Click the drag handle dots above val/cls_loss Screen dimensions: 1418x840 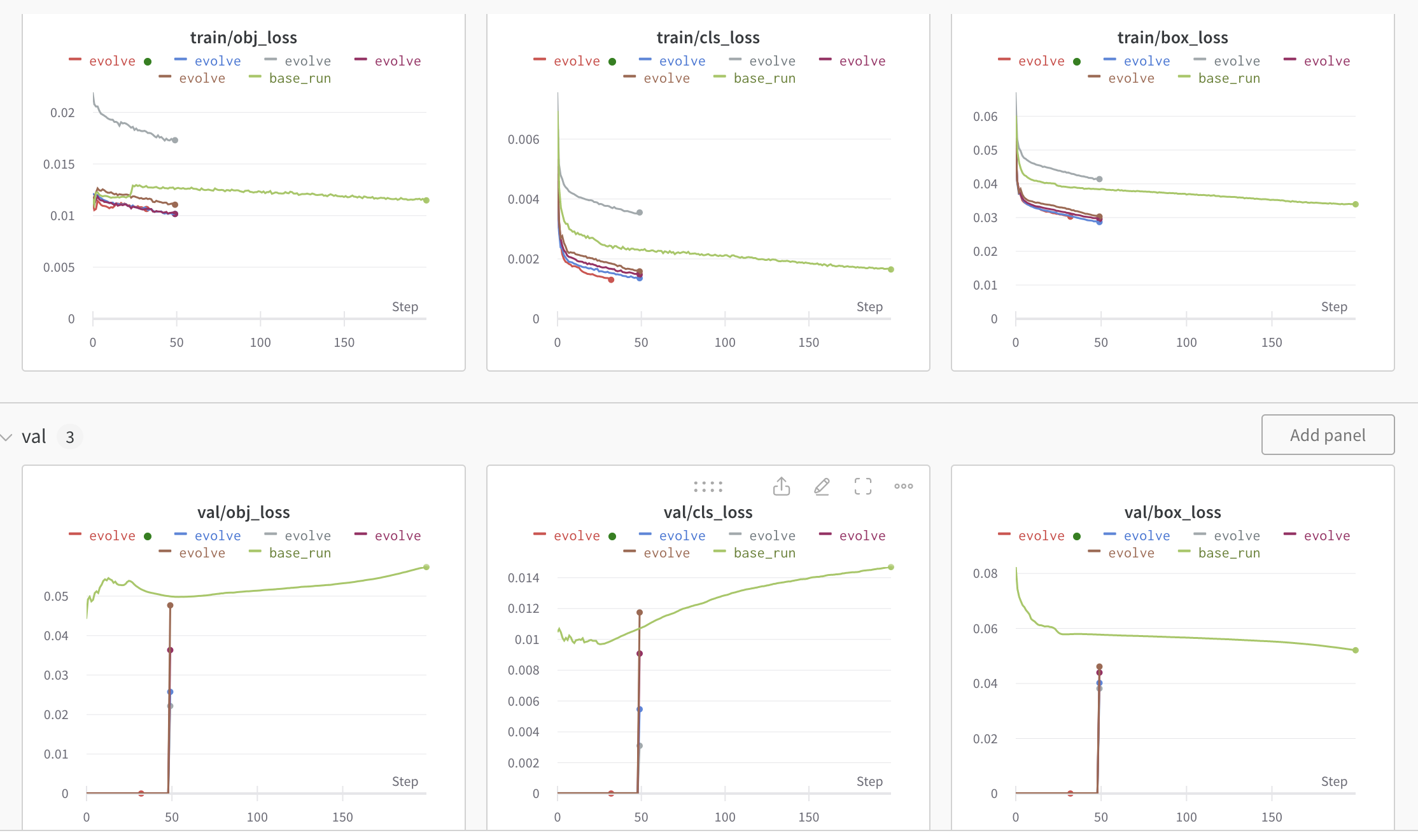click(707, 486)
